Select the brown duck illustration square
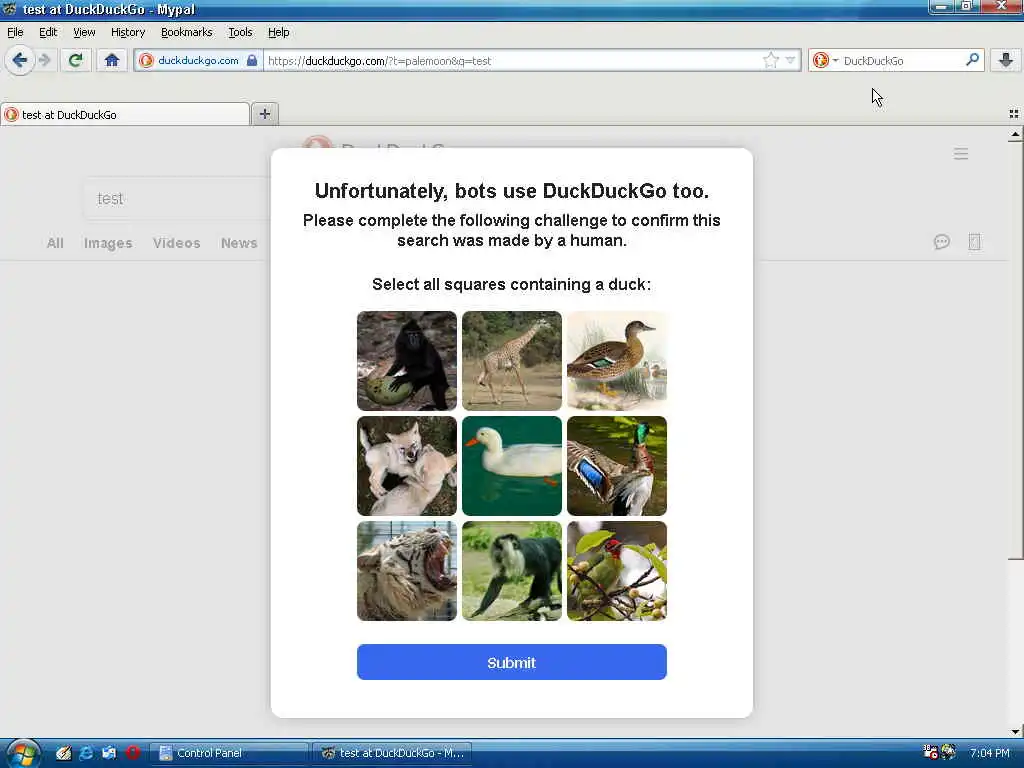Screen dimensions: 1024x768 [x=617, y=360]
